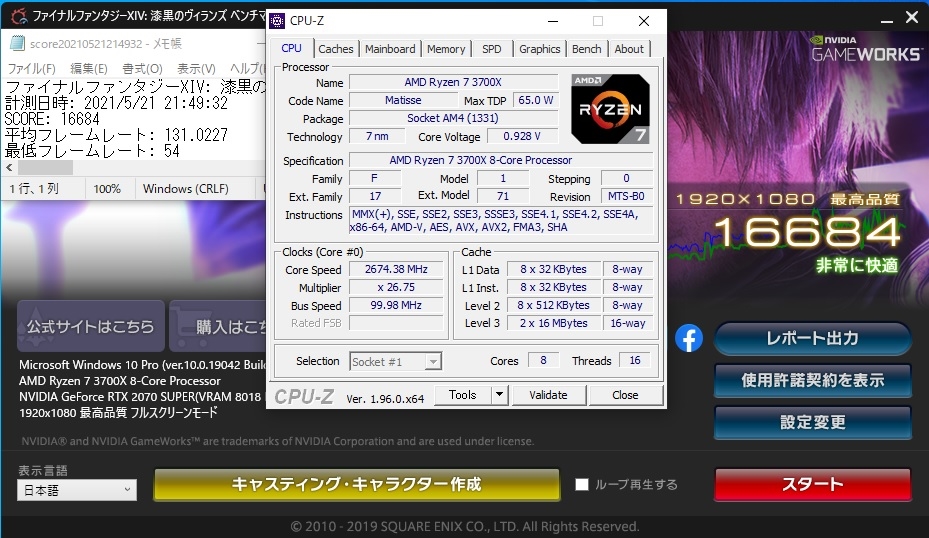Screen dimensions: 929x538
Task: Click the Core Speed value 2674.38 MHz
Action: 396,270
